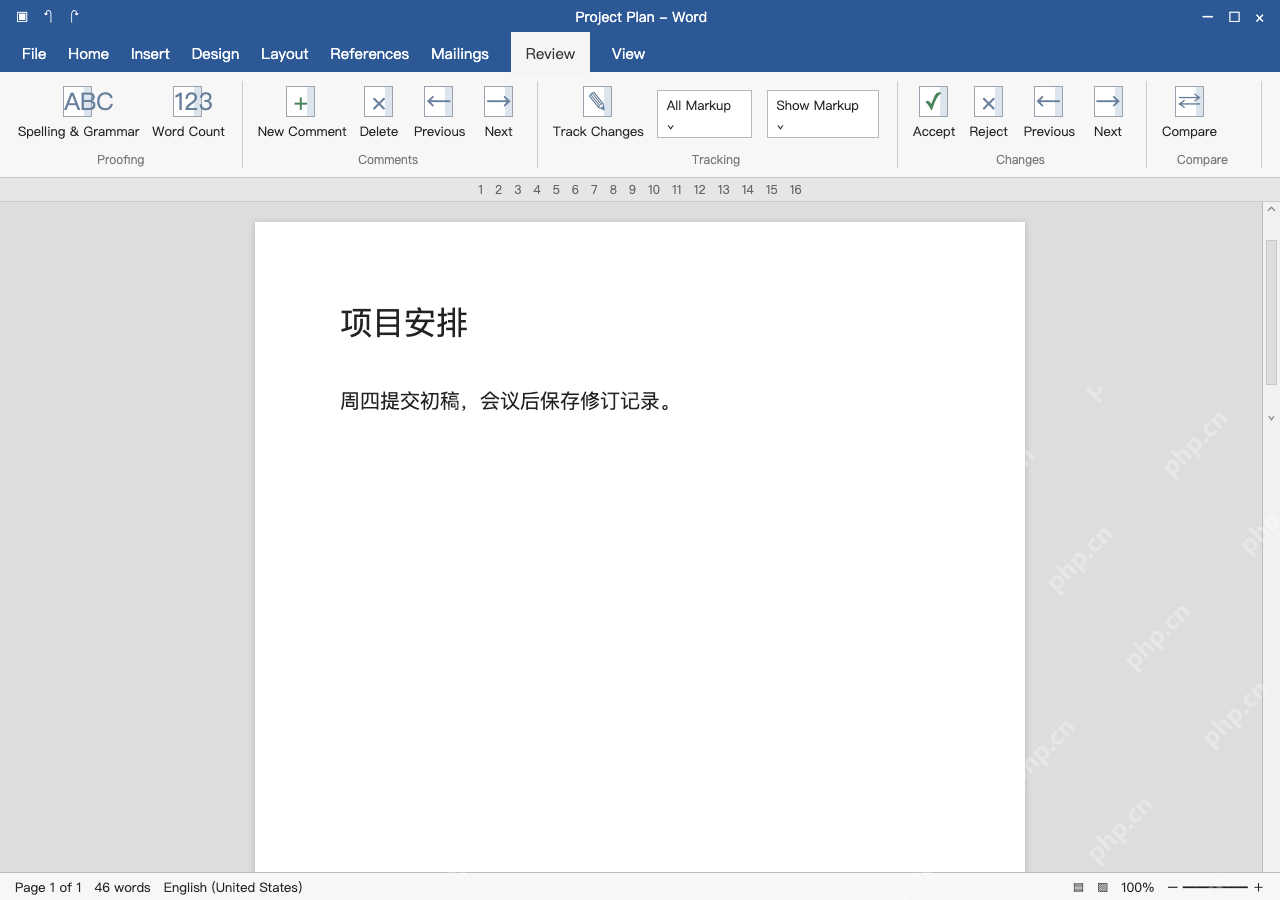Image resolution: width=1280 pixels, height=900 pixels.
Task: Click the vertical scrollbar thumb
Action: [1271, 312]
